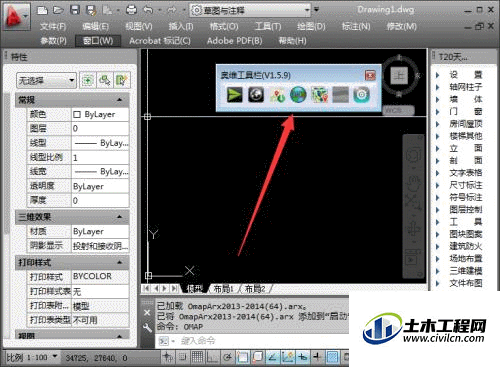Open the WCS dropdown below ViewCube
Image resolution: width=500 pixels, height=367 pixels.
398,110
